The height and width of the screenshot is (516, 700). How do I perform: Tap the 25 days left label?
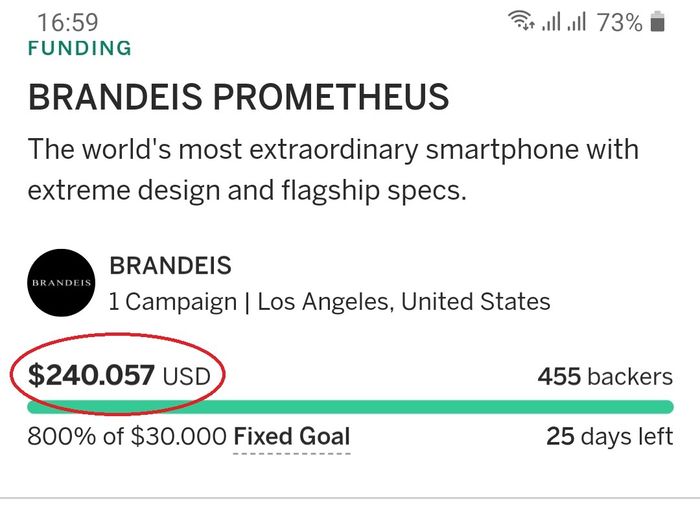coord(609,437)
